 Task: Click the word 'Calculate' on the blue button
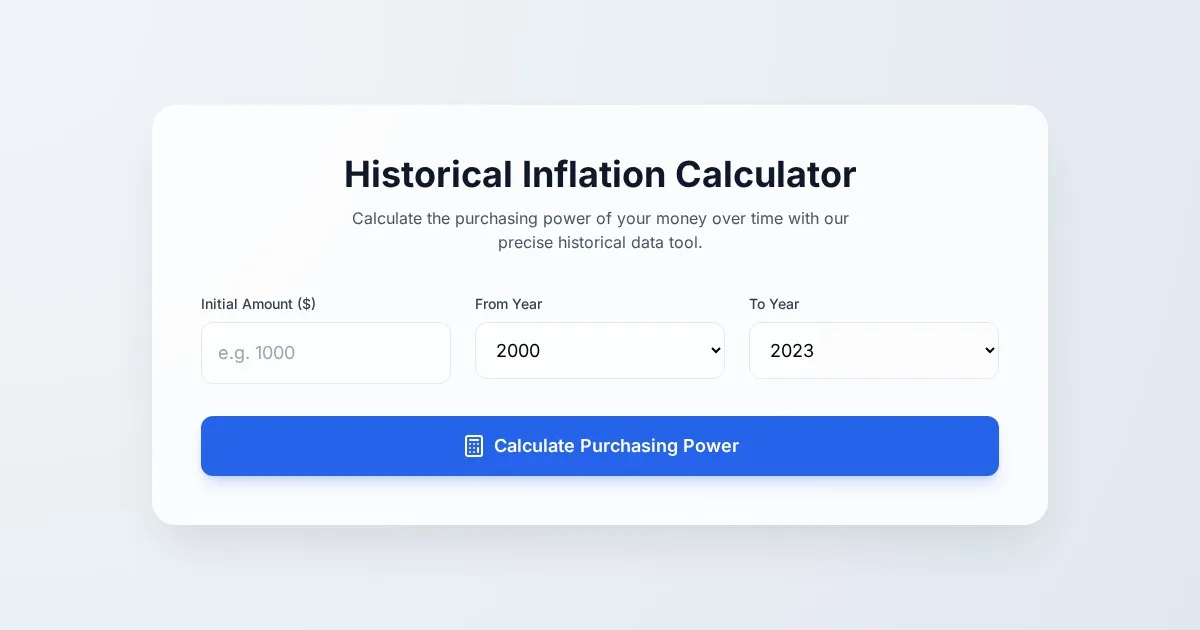[534, 446]
